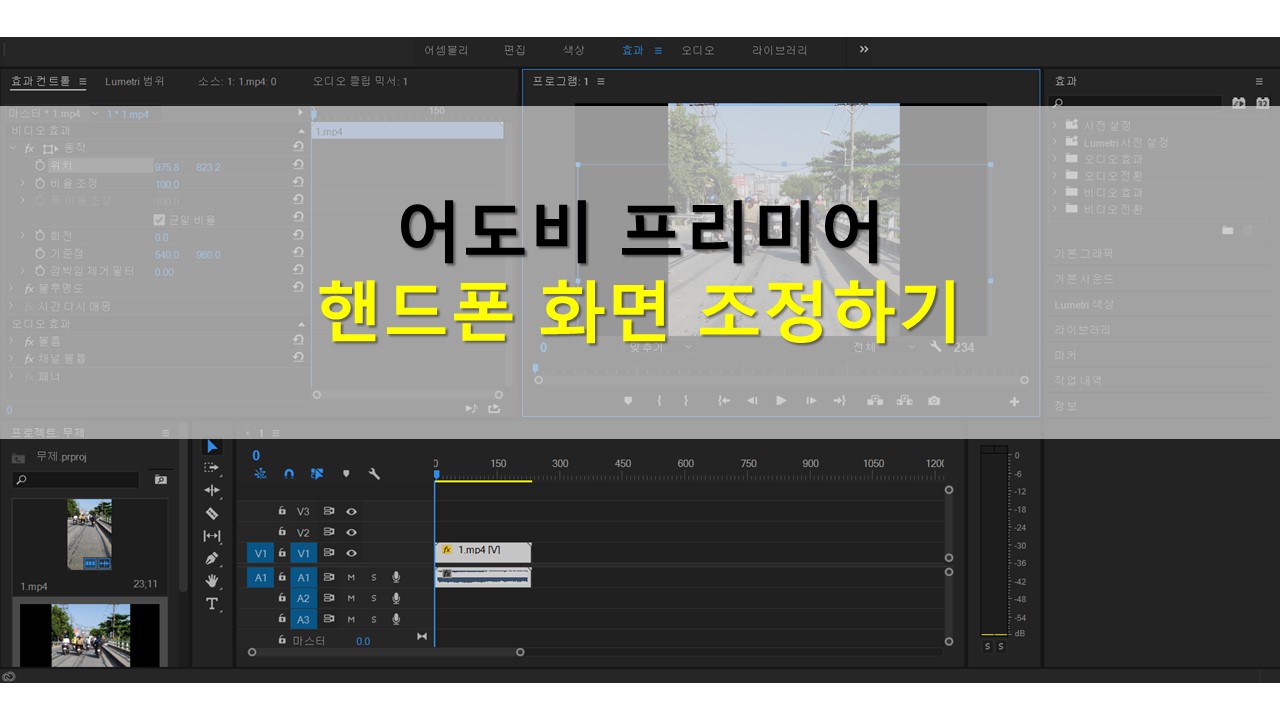1280x720 pixels.
Task: Open program monitor settings wrench
Action: 936,347
